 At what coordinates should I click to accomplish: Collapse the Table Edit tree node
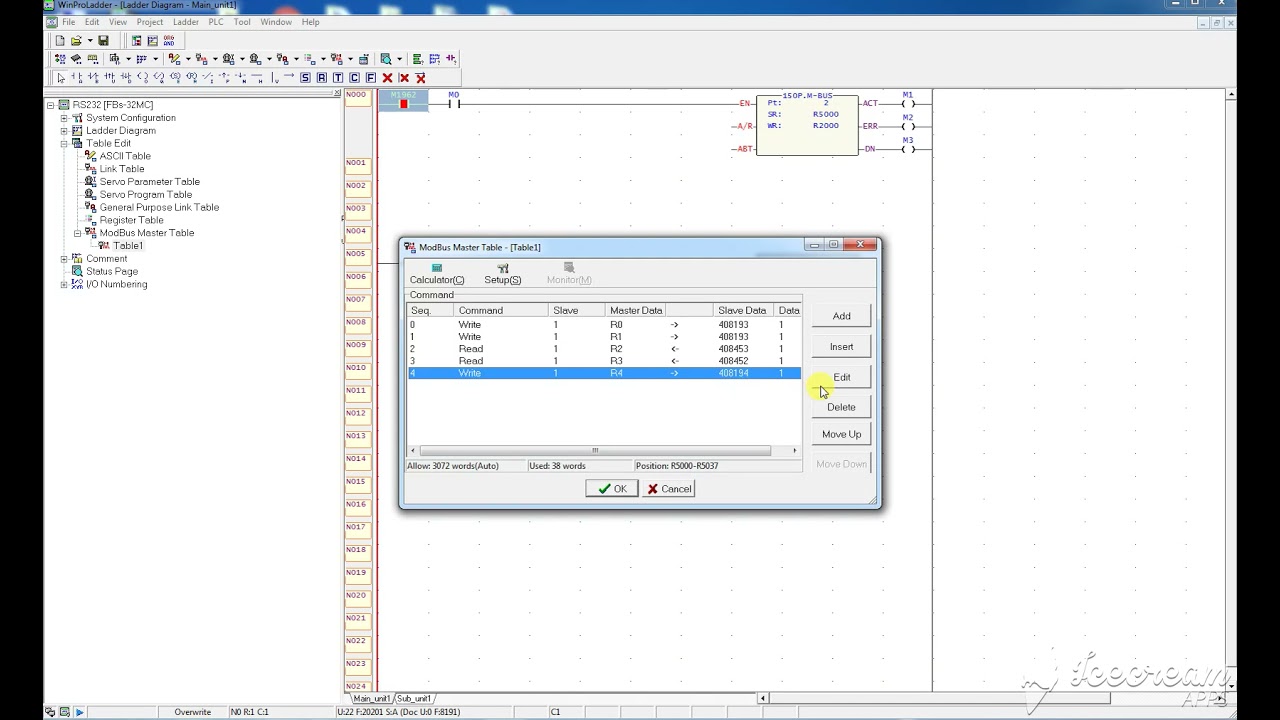click(64, 143)
